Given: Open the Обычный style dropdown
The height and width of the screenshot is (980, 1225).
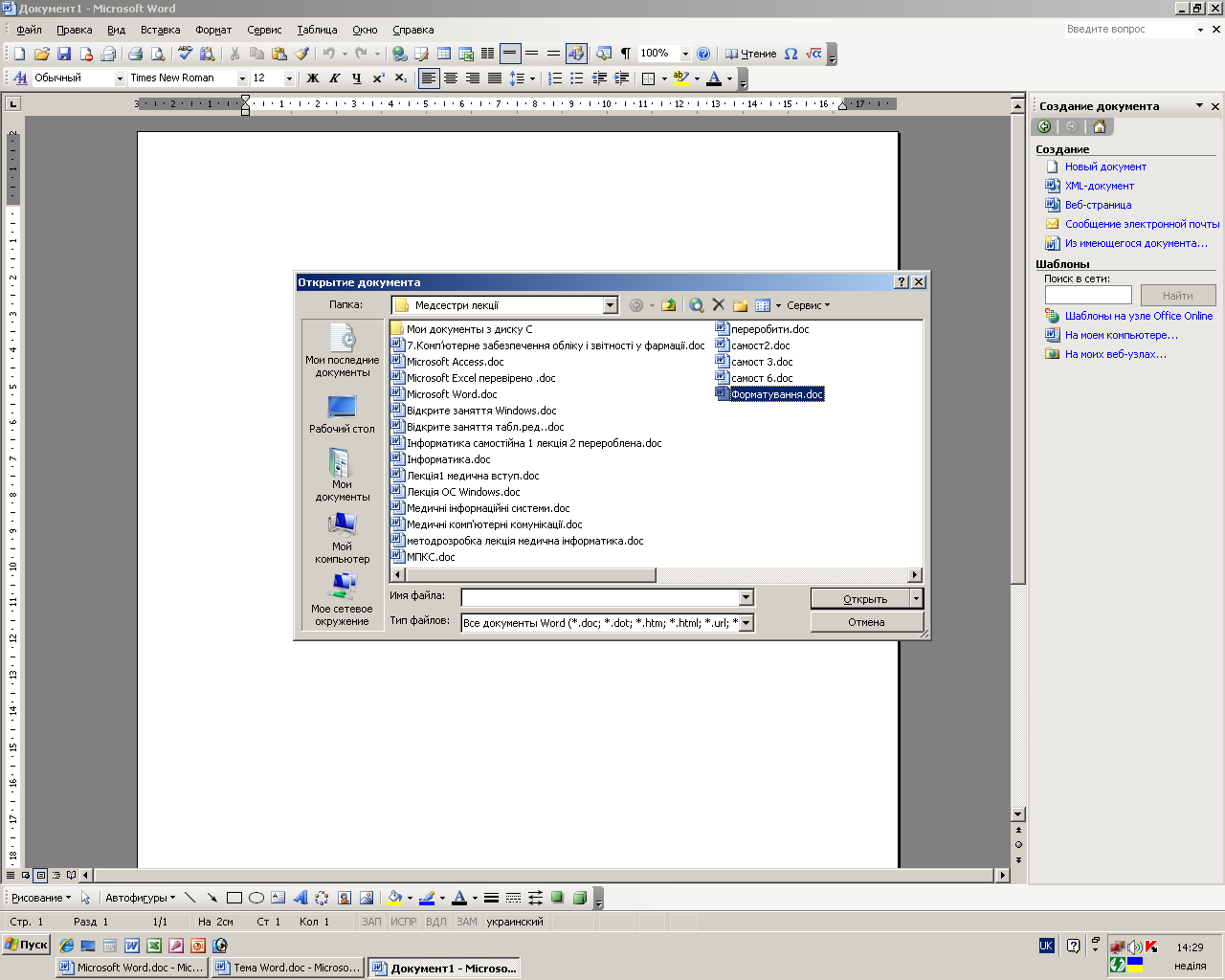Looking at the screenshot, I should tap(120, 78).
